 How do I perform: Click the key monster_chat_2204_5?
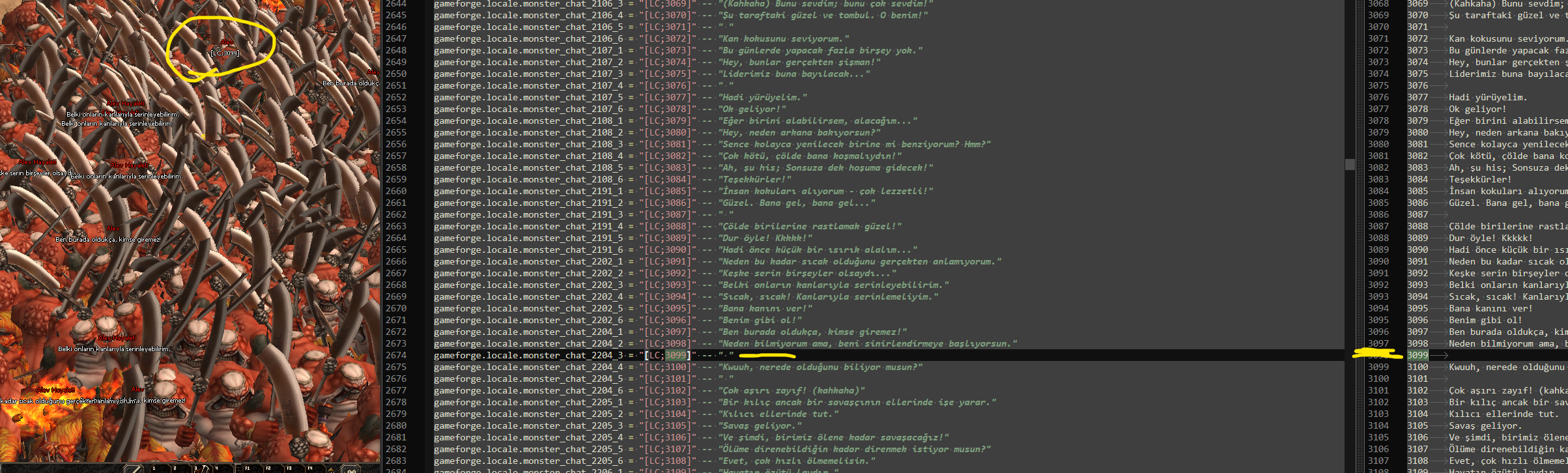tap(528, 379)
